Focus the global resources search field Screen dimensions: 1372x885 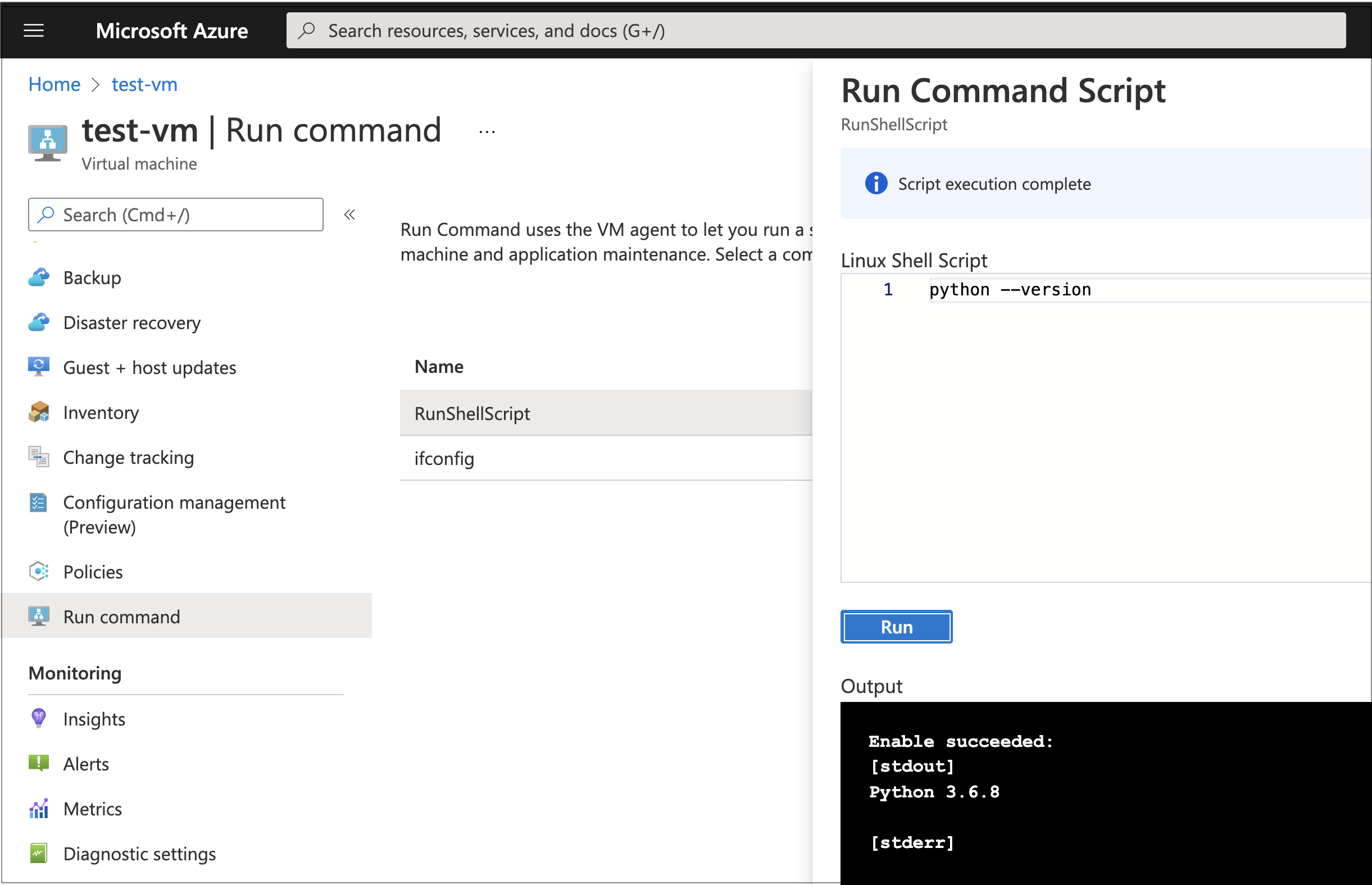pos(815,30)
